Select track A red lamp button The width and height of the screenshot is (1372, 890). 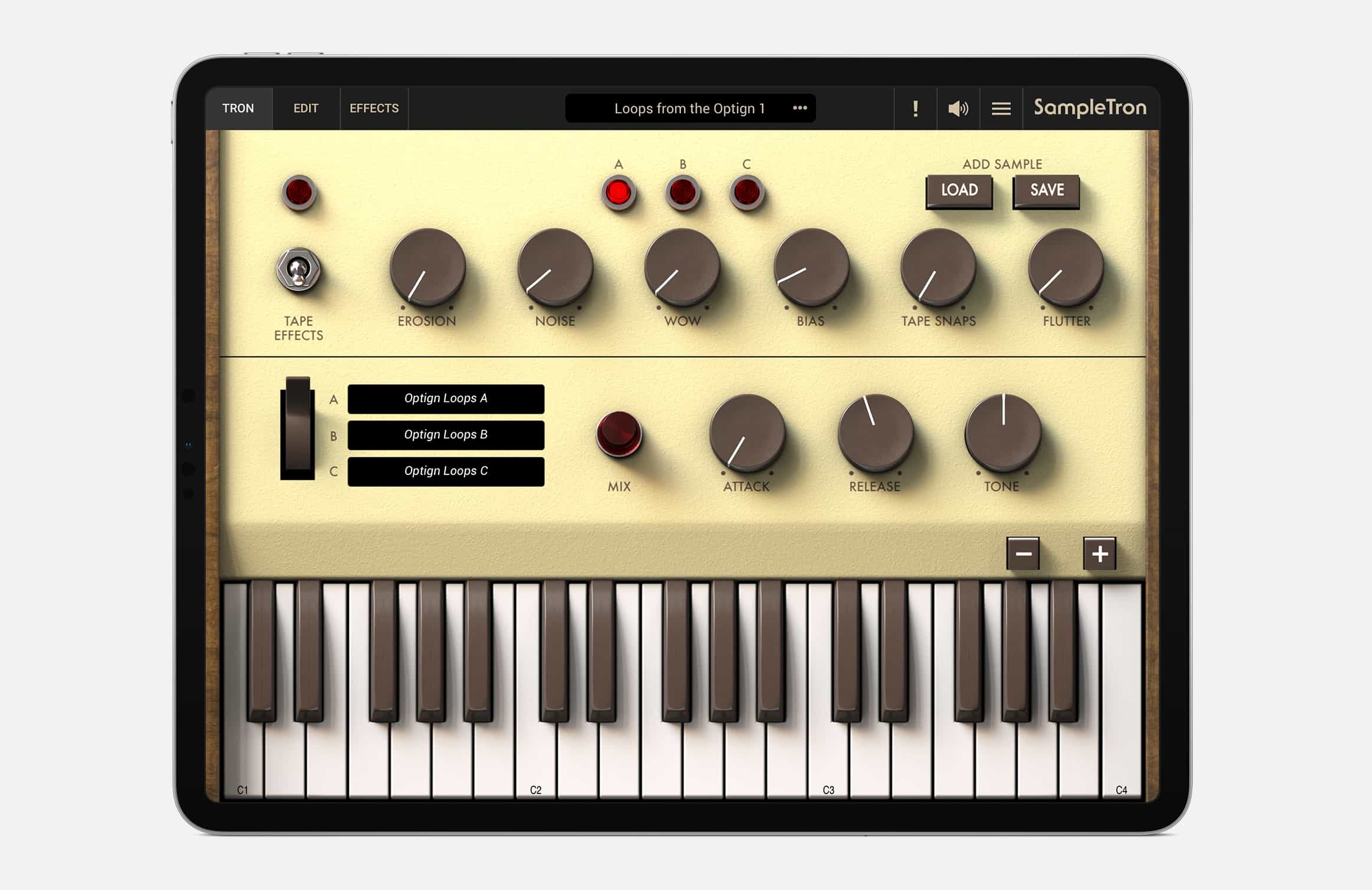[618, 193]
